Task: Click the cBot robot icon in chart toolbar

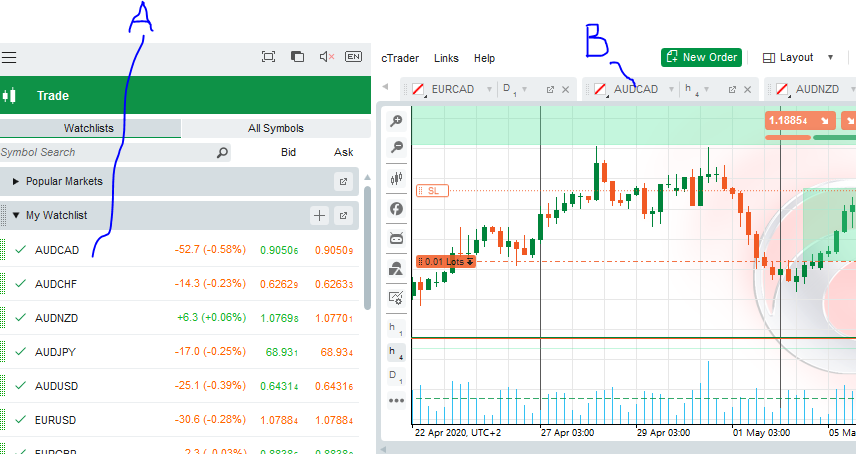Action: (396, 238)
